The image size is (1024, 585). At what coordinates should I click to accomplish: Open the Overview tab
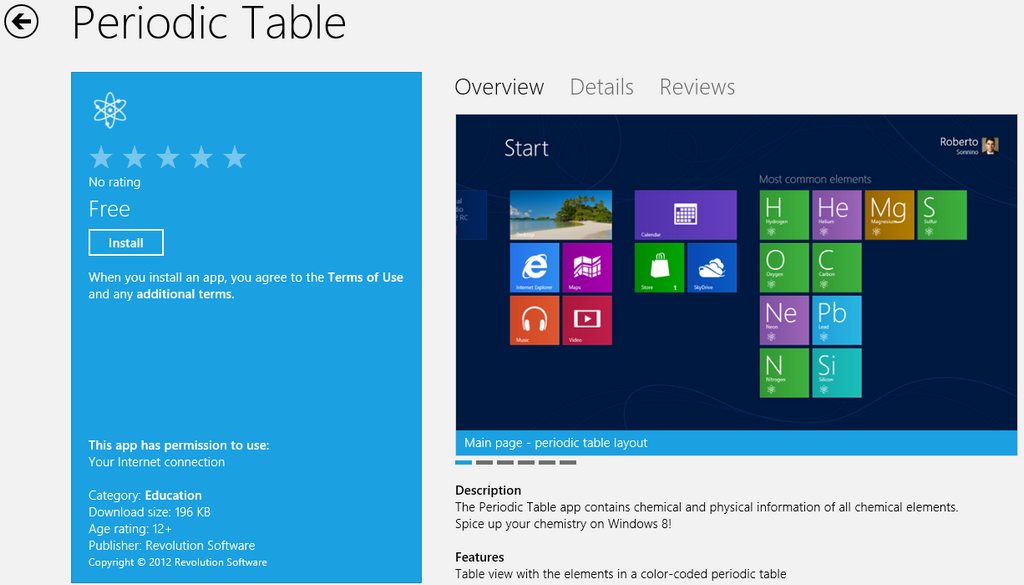[x=499, y=87]
